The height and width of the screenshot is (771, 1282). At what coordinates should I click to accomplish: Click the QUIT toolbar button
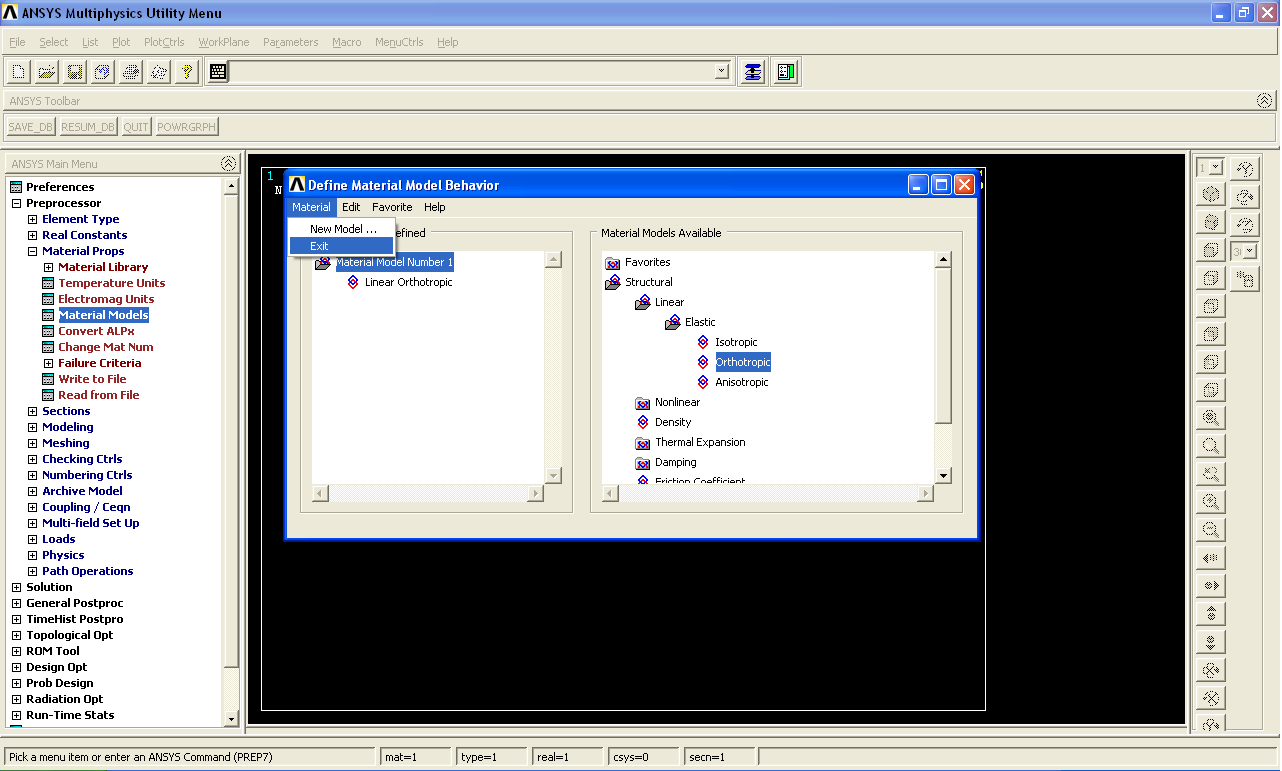point(136,127)
